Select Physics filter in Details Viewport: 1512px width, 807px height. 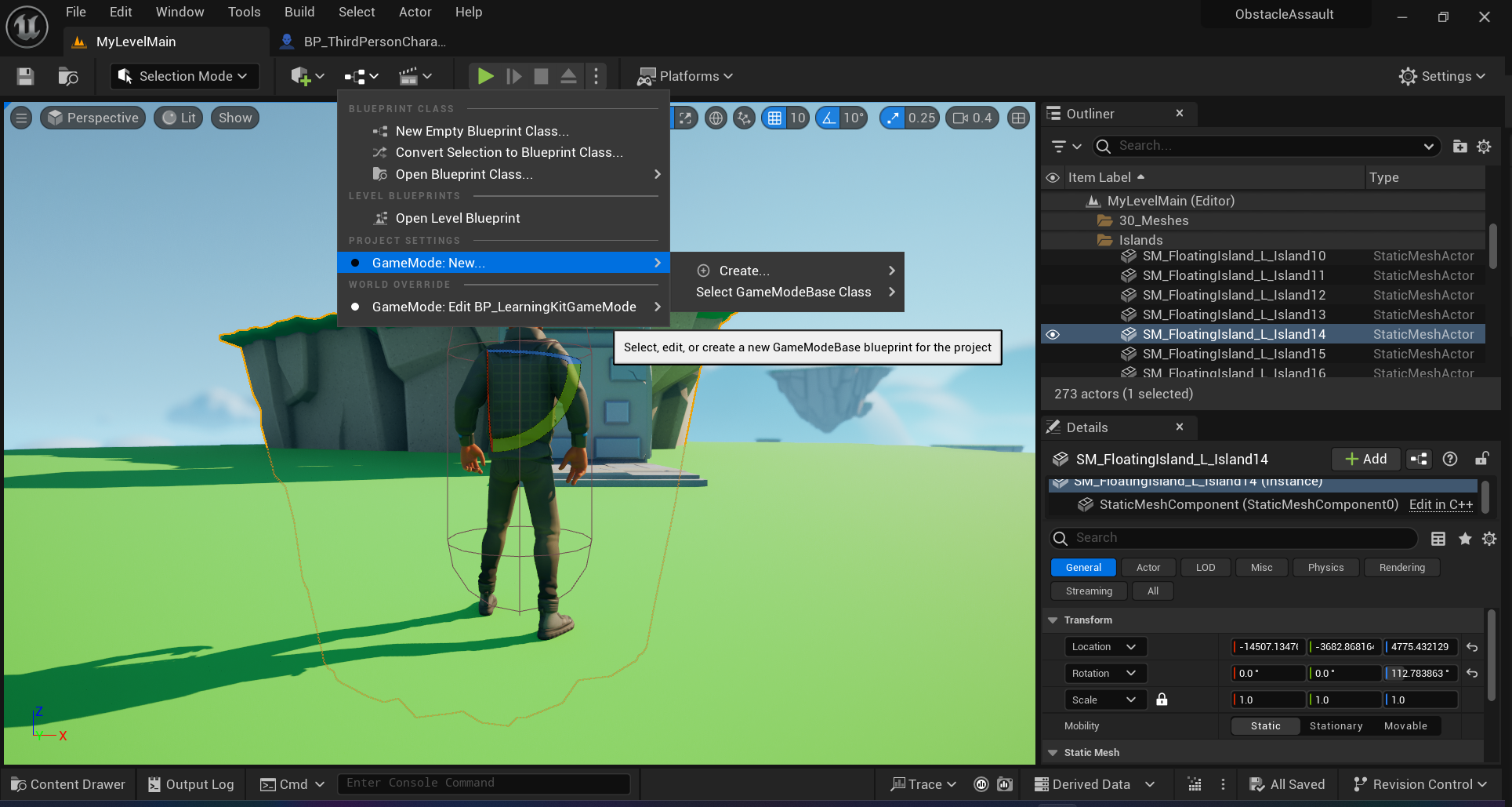[1325, 567]
